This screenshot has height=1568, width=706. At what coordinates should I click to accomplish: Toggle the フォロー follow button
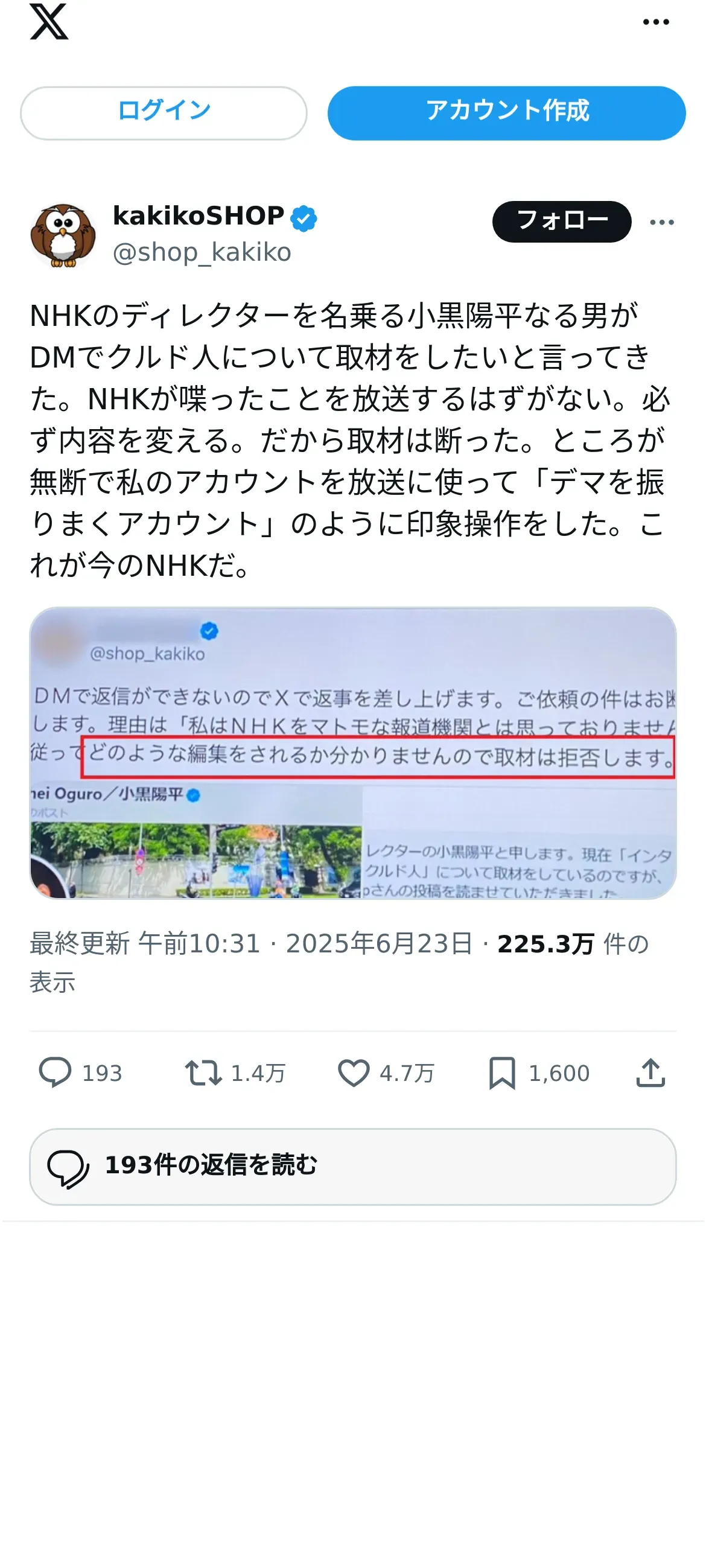coord(561,221)
